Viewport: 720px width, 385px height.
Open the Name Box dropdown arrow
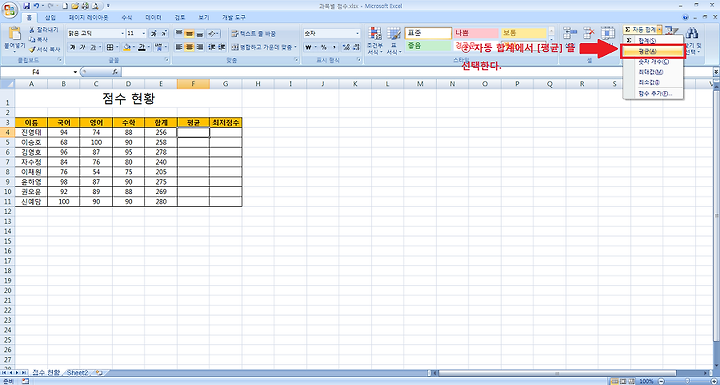[75, 72]
